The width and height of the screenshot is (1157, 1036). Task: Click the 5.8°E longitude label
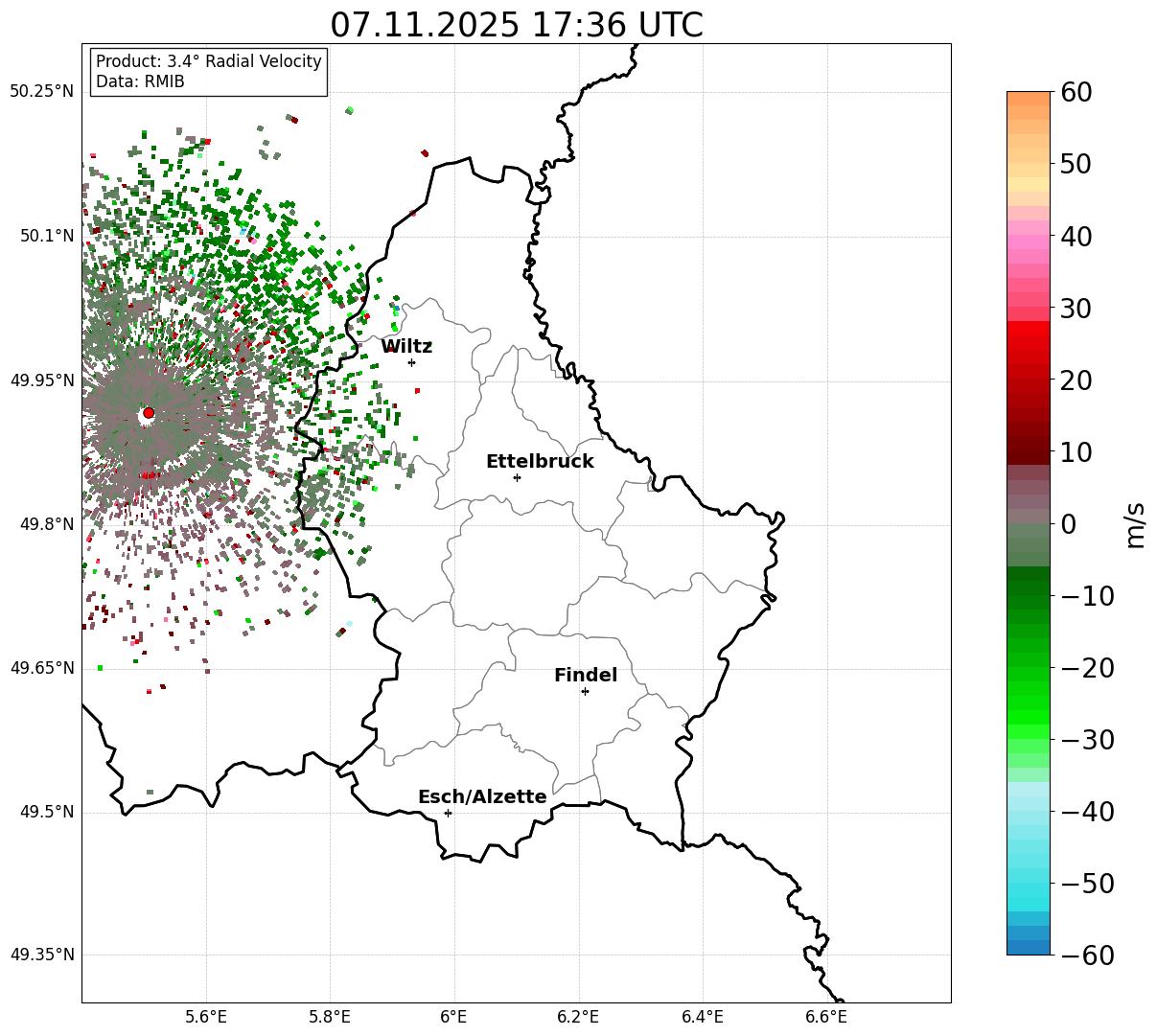[330, 1016]
